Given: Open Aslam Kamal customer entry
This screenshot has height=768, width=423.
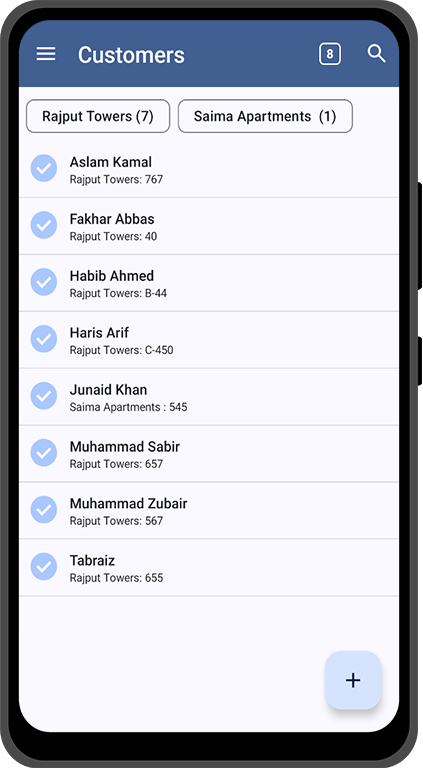Looking at the screenshot, I should pos(209,169).
